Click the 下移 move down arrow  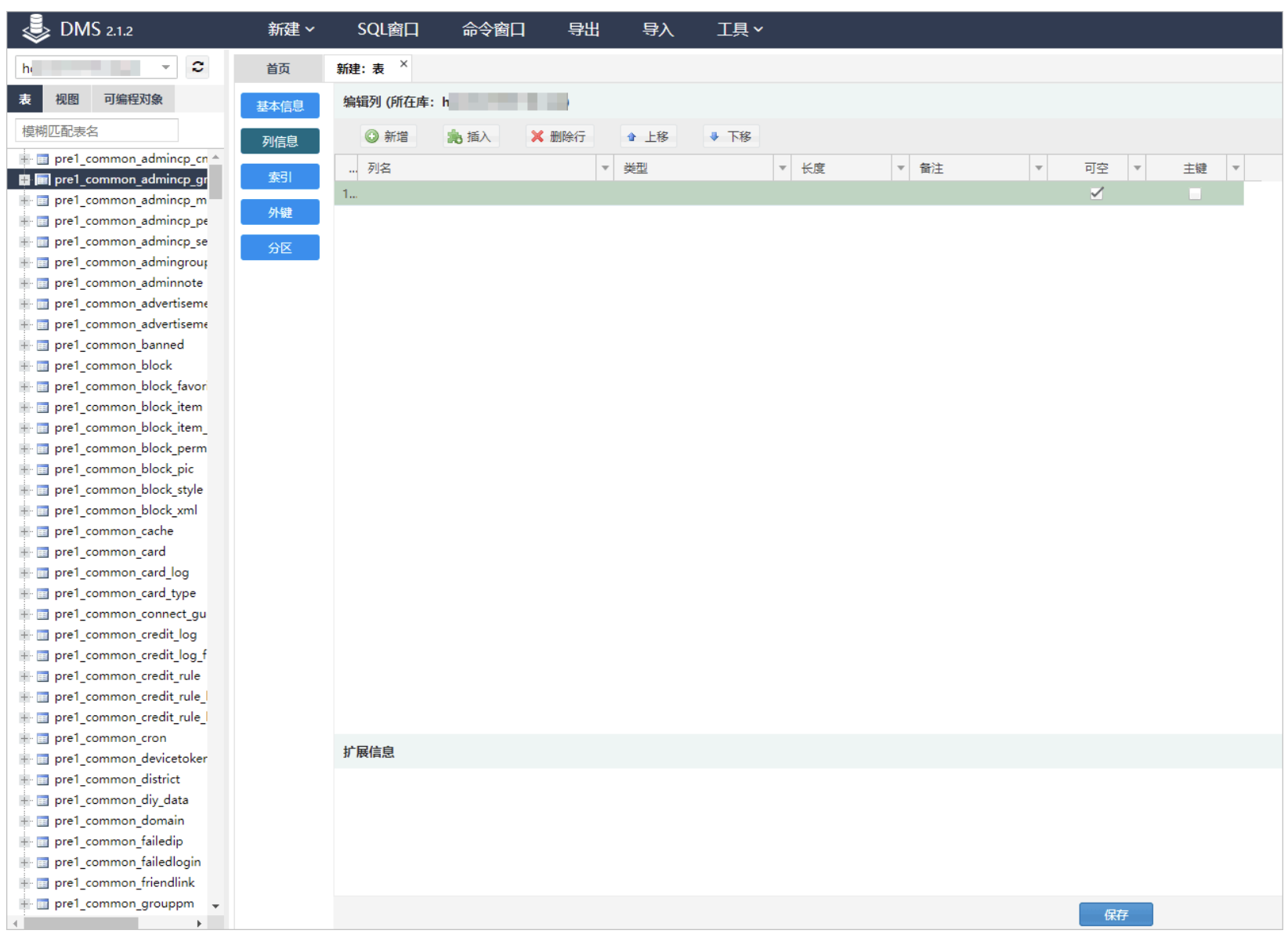714,136
